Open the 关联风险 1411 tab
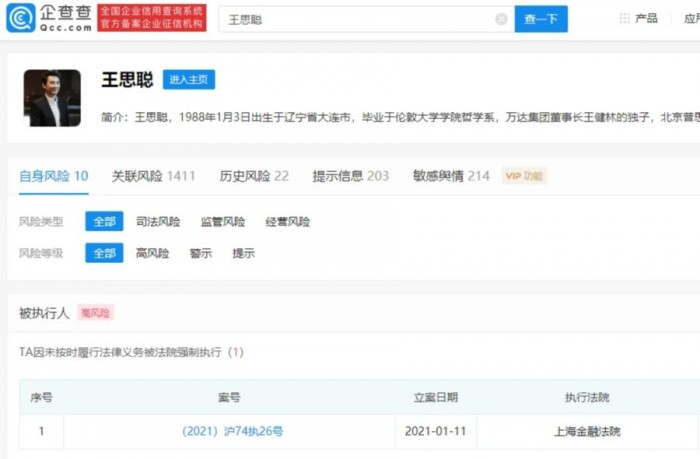Screen dimensions: 700x459 click(153, 176)
